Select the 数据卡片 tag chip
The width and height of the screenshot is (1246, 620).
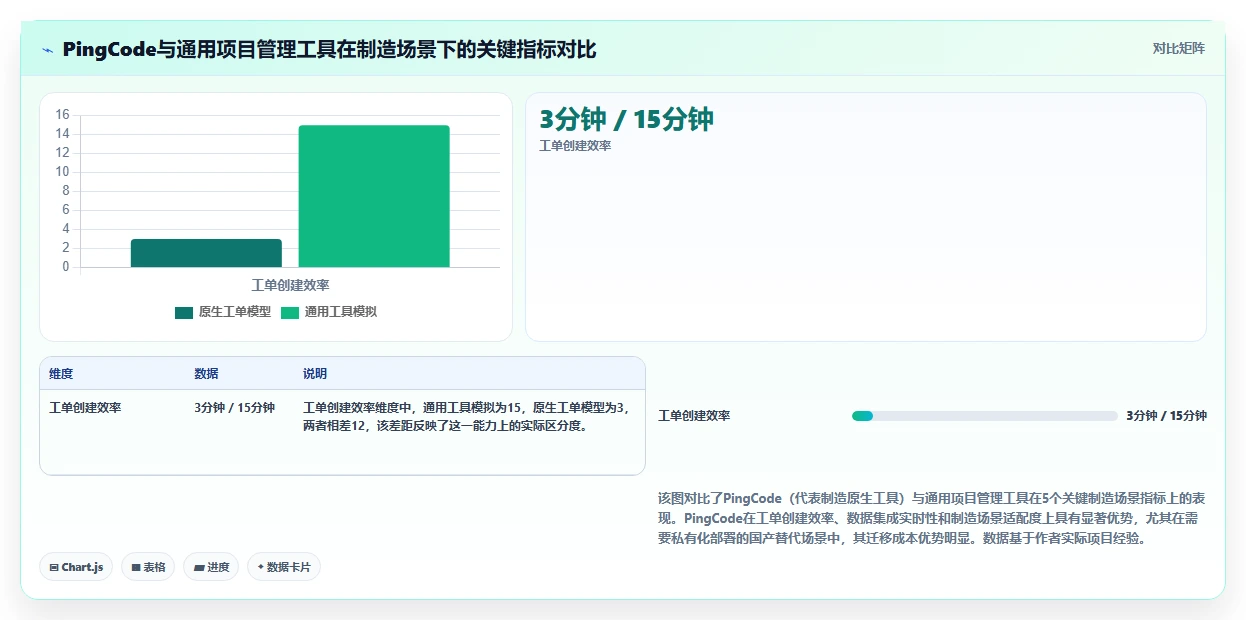(x=284, y=567)
